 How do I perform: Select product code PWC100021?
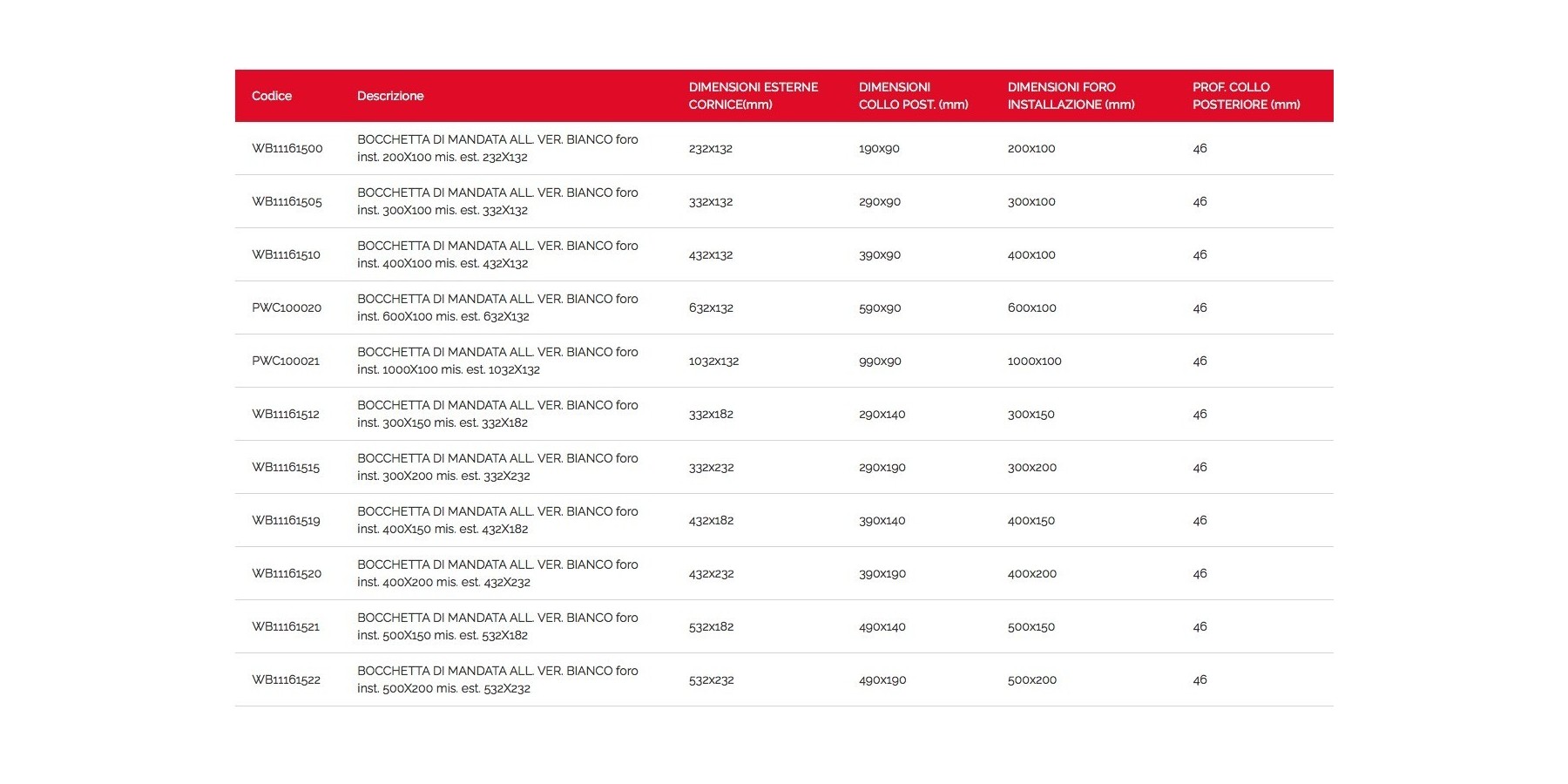tap(286, 362)
